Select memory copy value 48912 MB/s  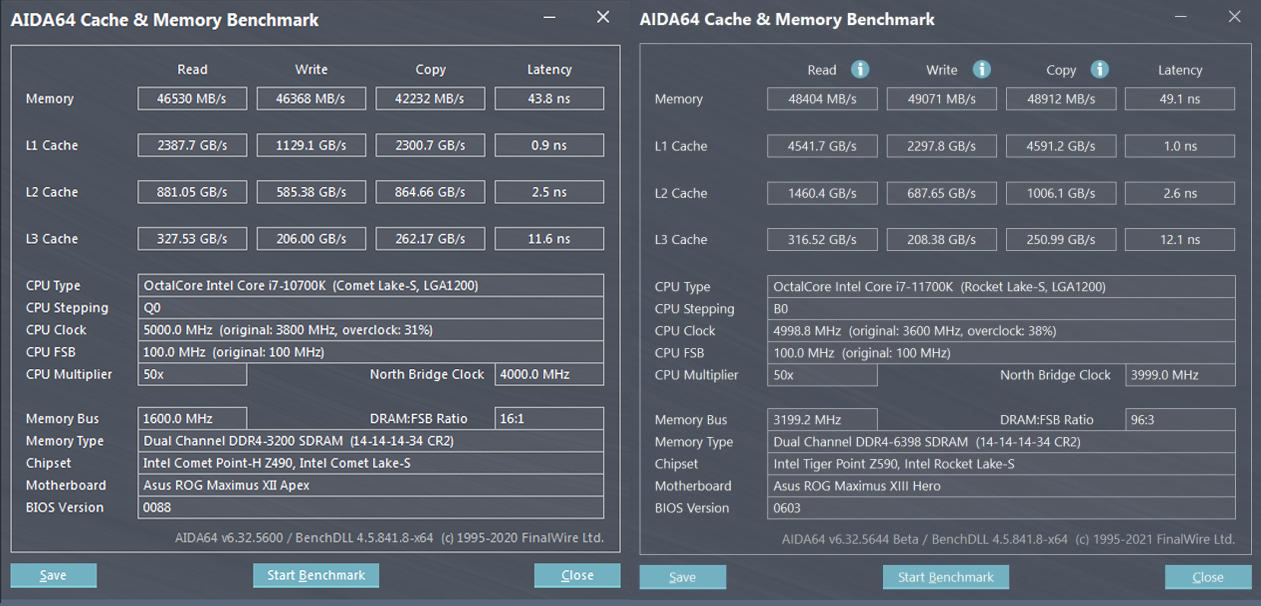pyautogui.click(x=1060, y=99)
